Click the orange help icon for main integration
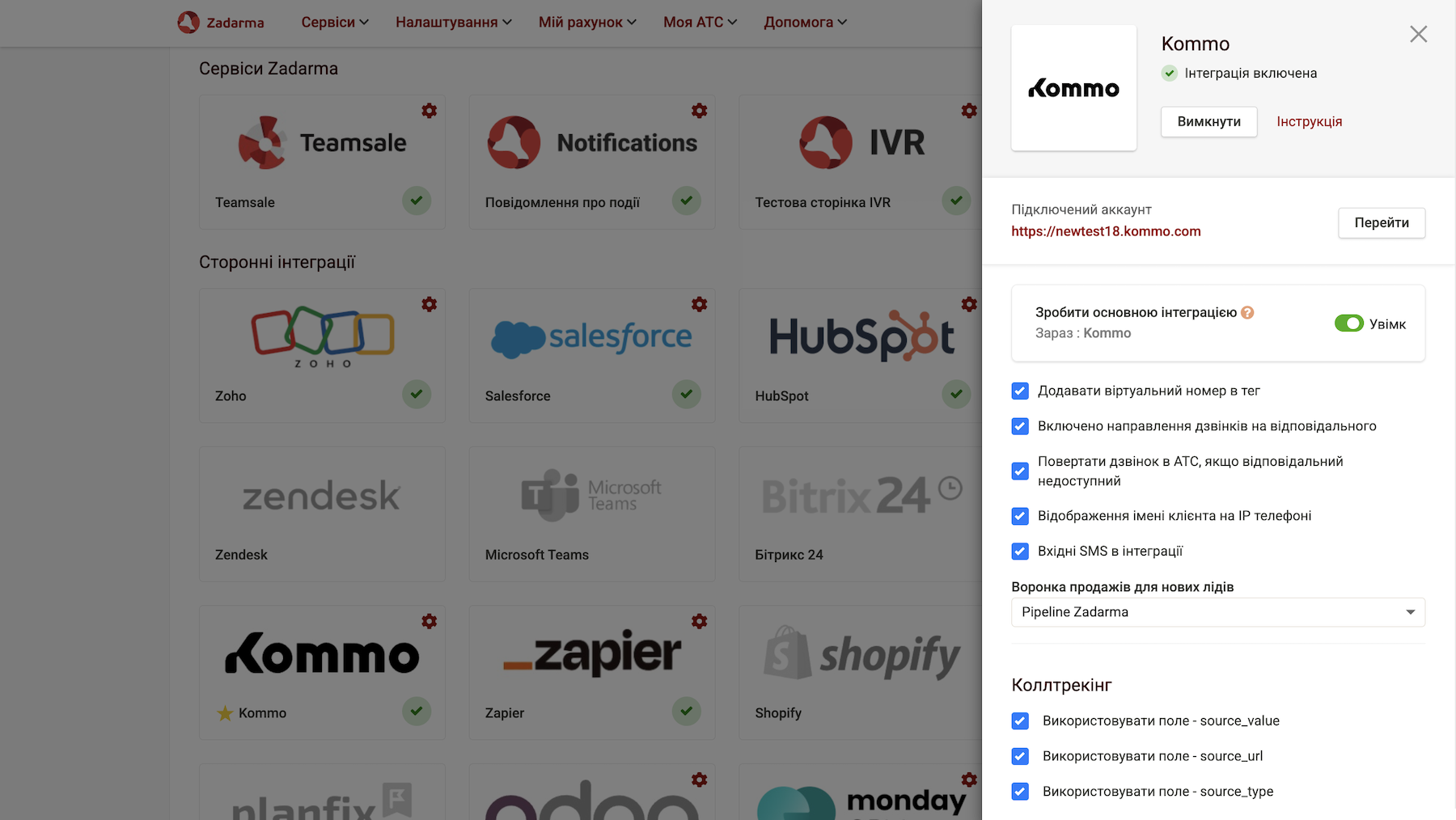This screenshot has height=820, width=1456. tap(1247, 312)
